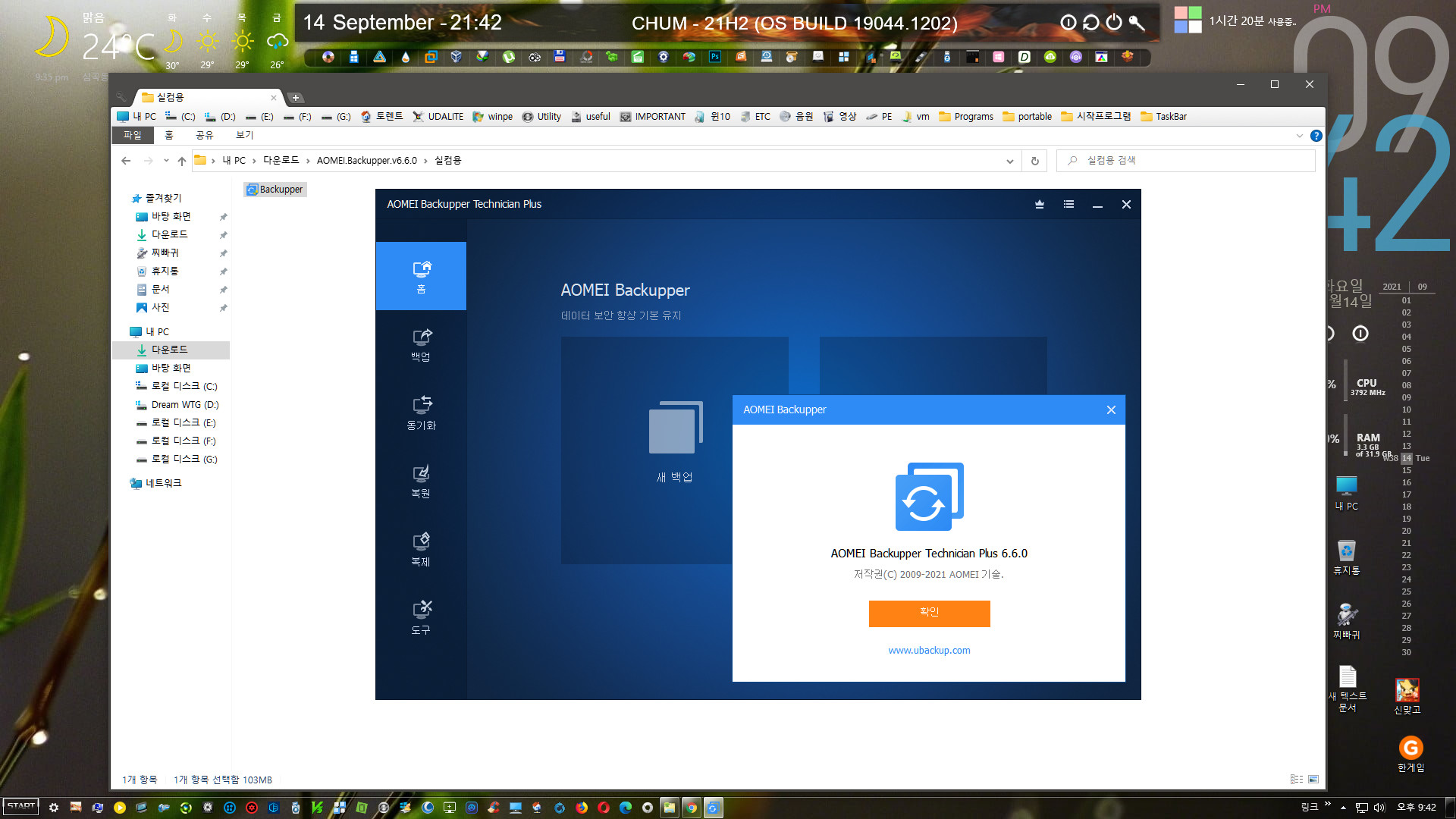Open the volume icon in system tray

1379,808
